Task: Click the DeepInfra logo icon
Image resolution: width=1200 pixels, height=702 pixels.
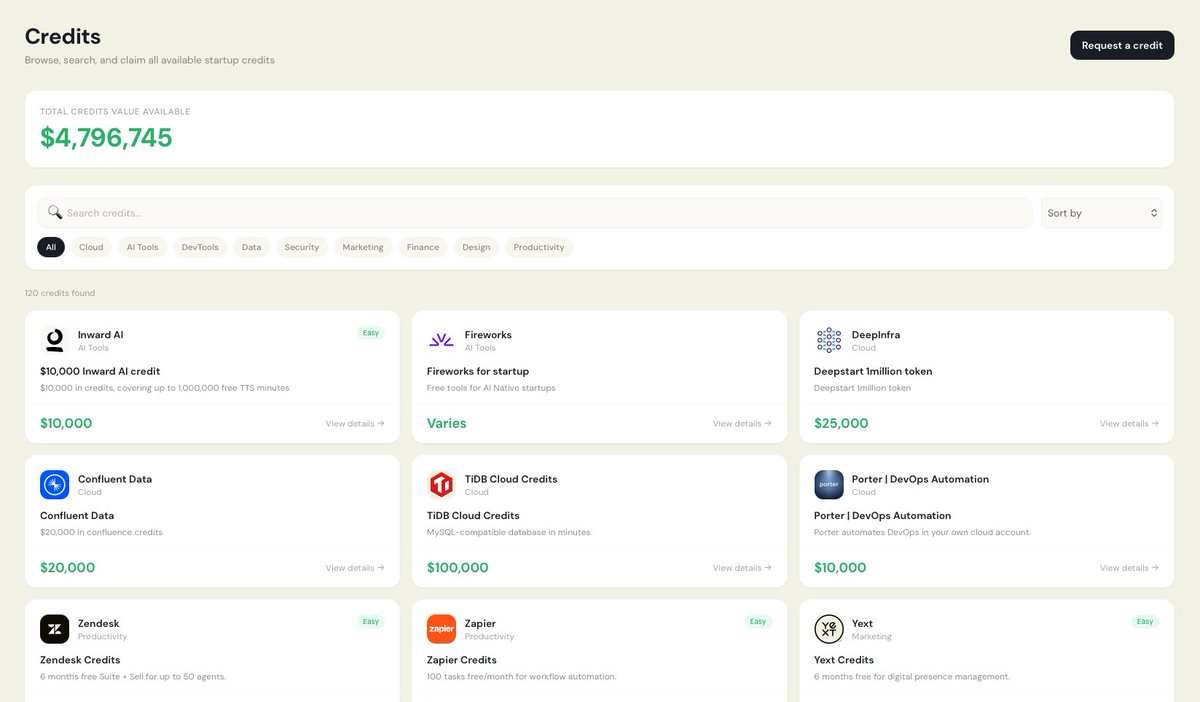Action: (829, 340)
